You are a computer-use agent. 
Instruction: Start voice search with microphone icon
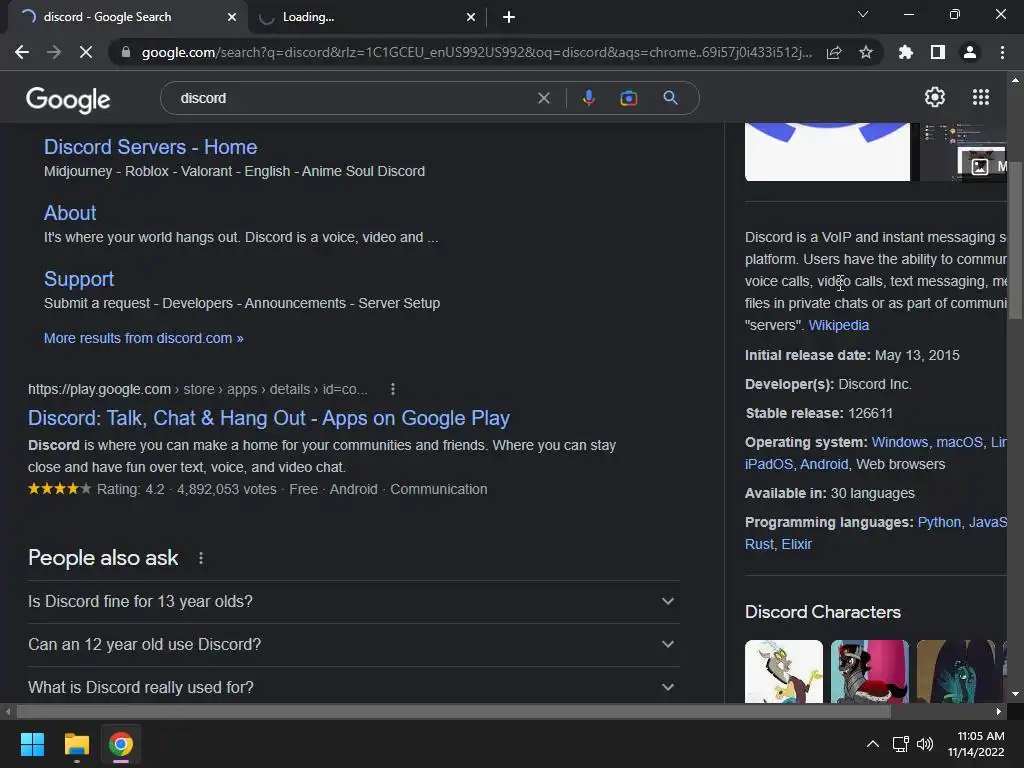[x=588, y=98]
